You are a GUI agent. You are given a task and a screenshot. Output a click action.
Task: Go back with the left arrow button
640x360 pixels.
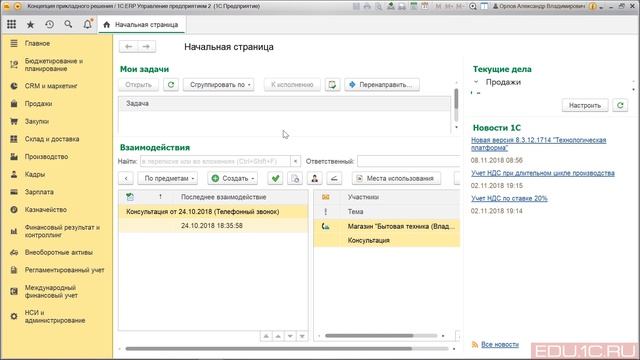tap(129, 47)
